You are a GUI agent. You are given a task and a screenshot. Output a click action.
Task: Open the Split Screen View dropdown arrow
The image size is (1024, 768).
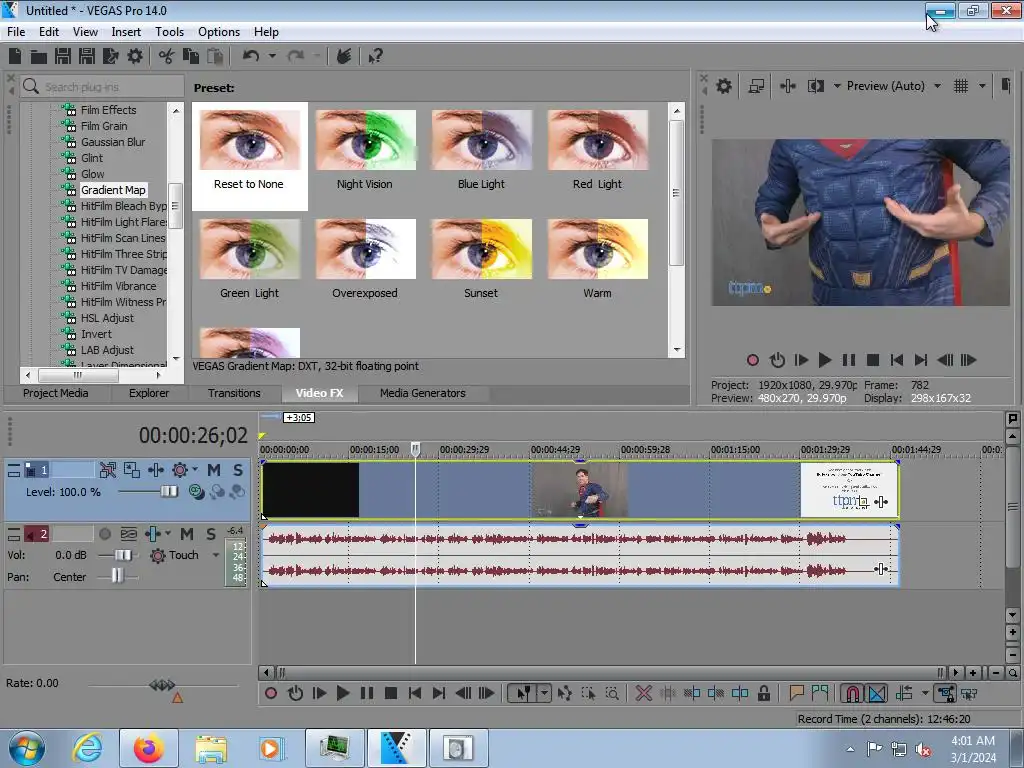click(837, 86)
